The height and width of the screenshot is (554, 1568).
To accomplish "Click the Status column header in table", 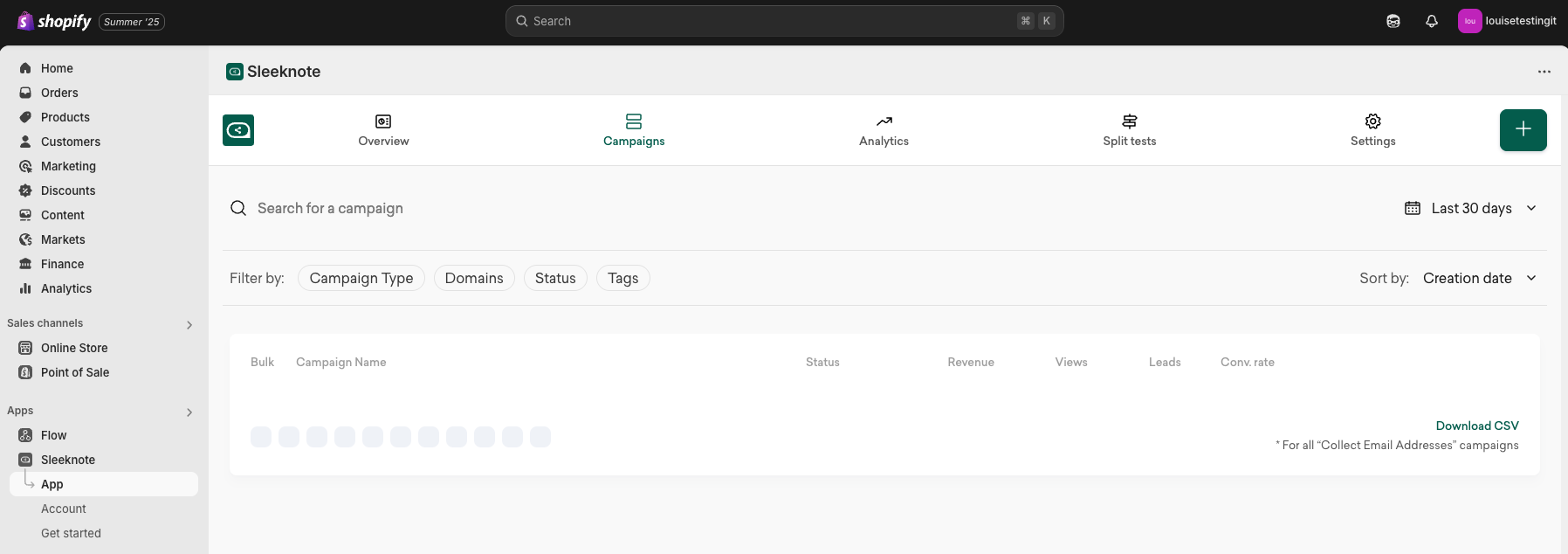I will [x=822, y=362].
